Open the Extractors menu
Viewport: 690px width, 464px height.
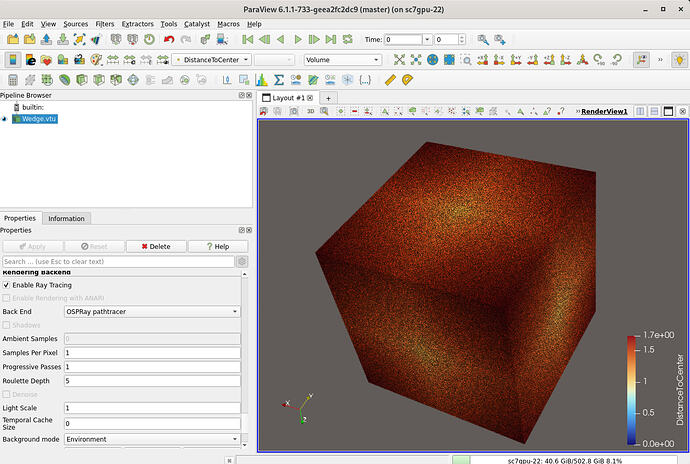(138, 24)
